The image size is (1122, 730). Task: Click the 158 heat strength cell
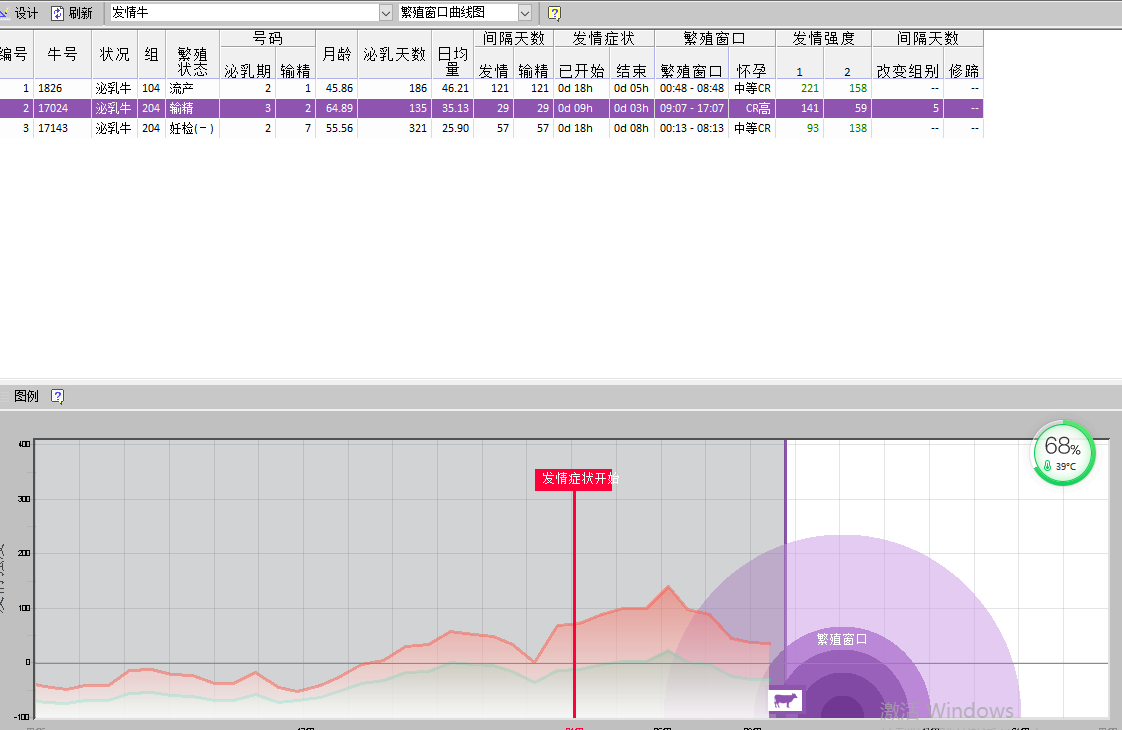coord(848,88)
